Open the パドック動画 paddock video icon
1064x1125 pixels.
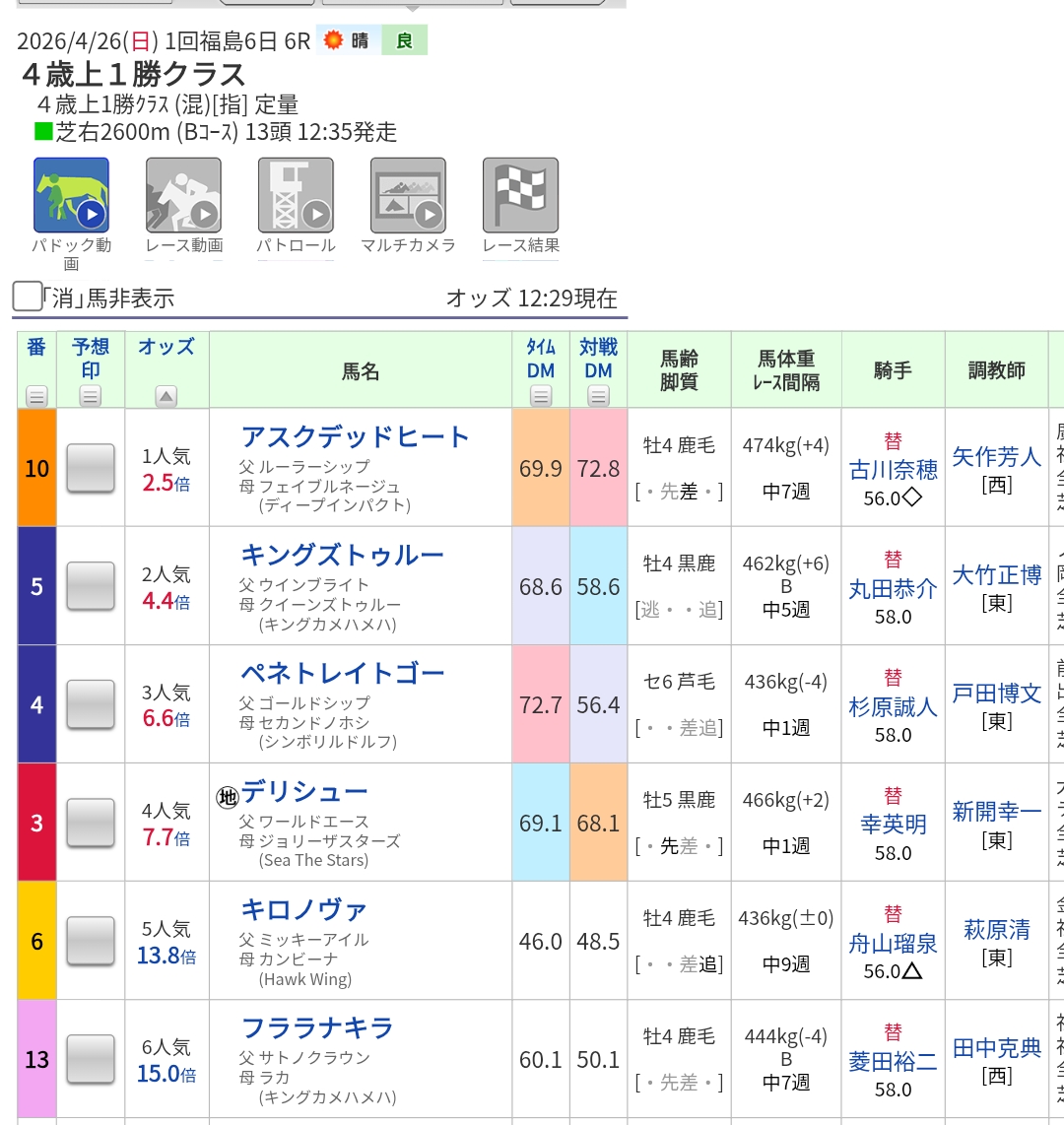71,195
